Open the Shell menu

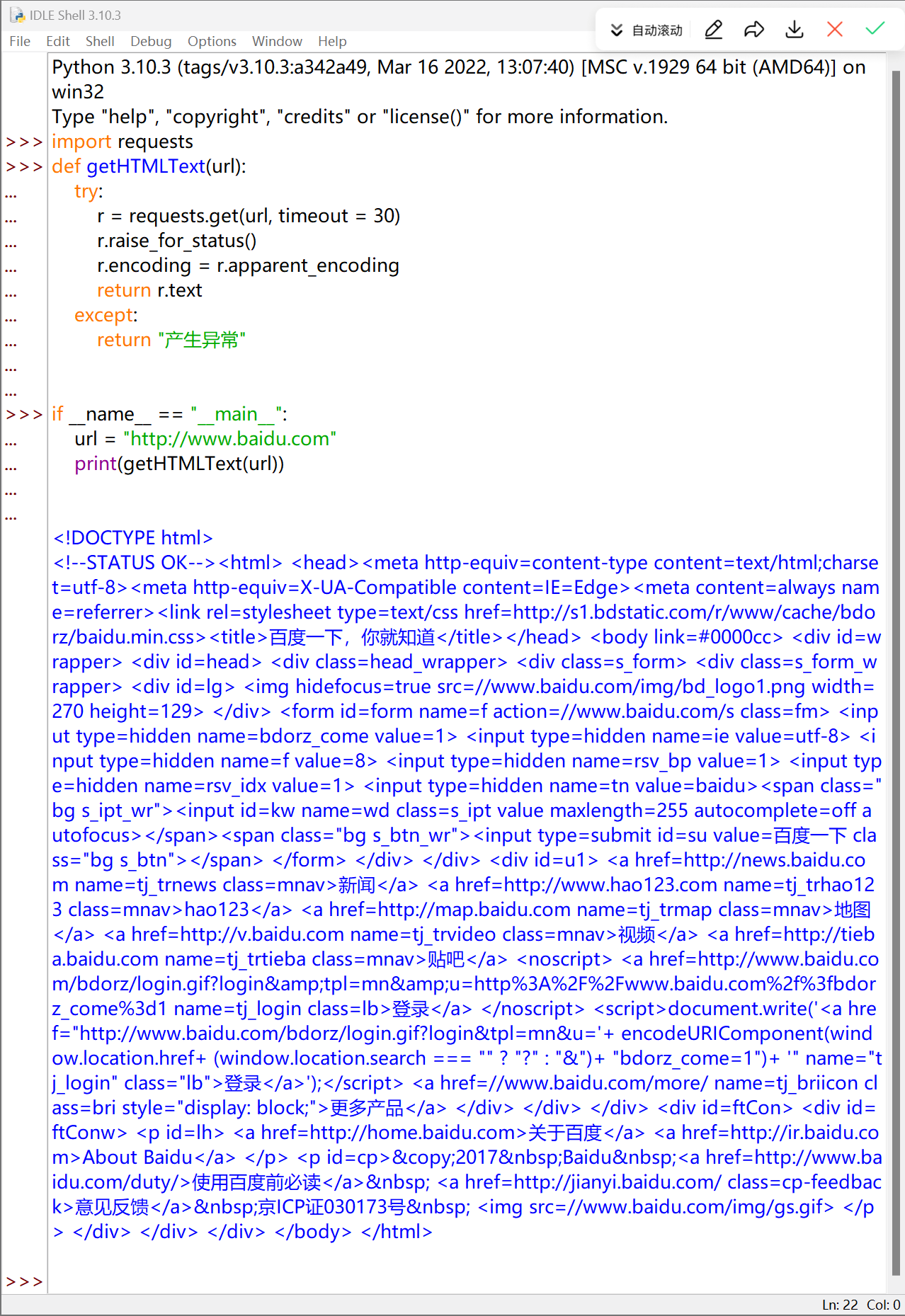(x=100, y=41)
